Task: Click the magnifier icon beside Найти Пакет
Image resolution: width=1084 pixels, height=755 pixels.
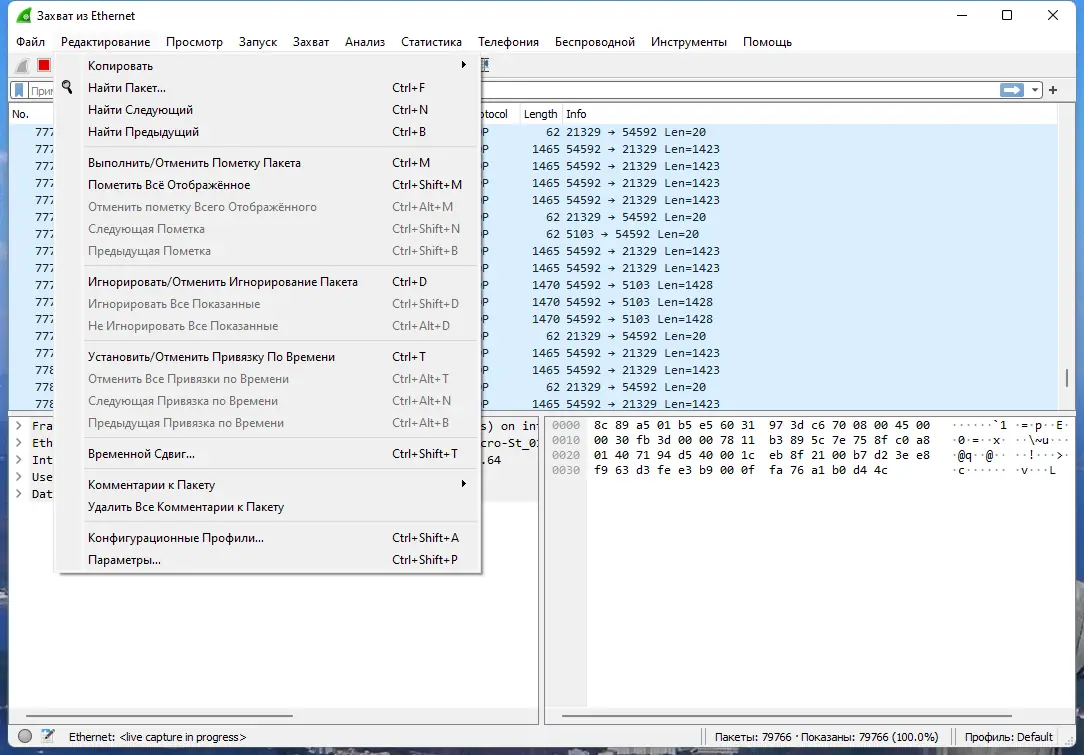Action: tap(67, 87)
